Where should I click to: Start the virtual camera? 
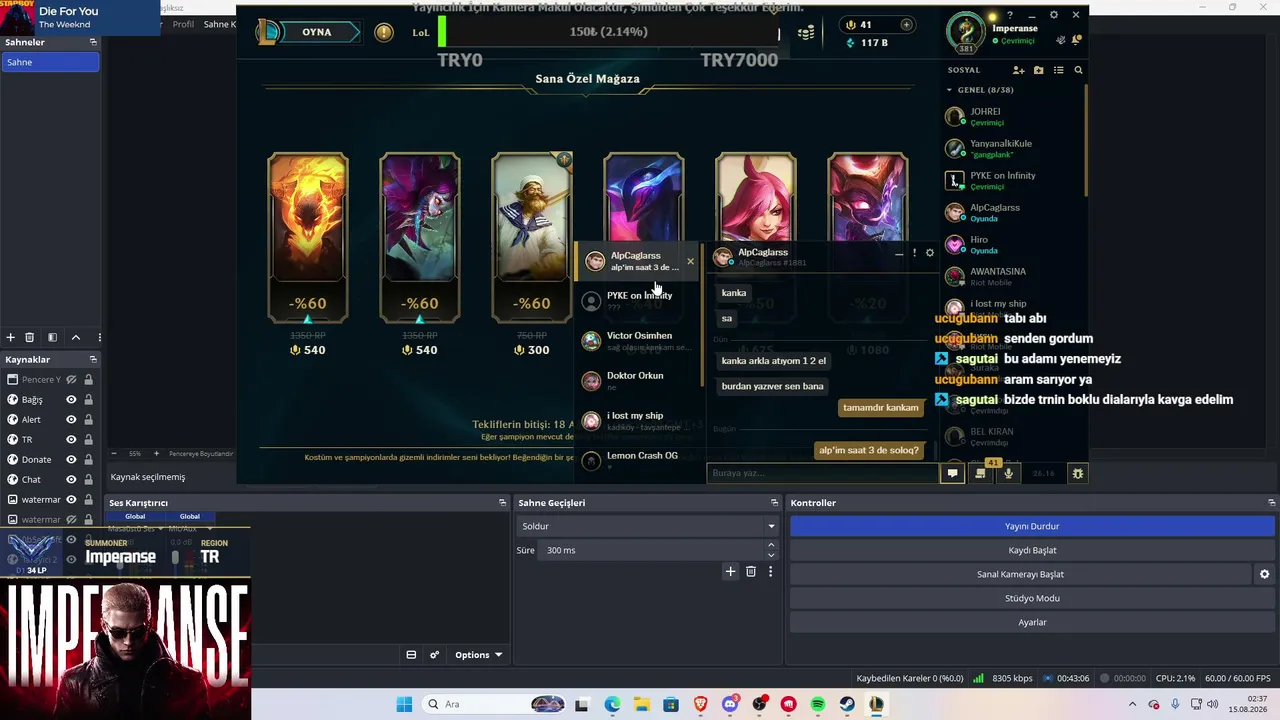(x=1020, y=574)
